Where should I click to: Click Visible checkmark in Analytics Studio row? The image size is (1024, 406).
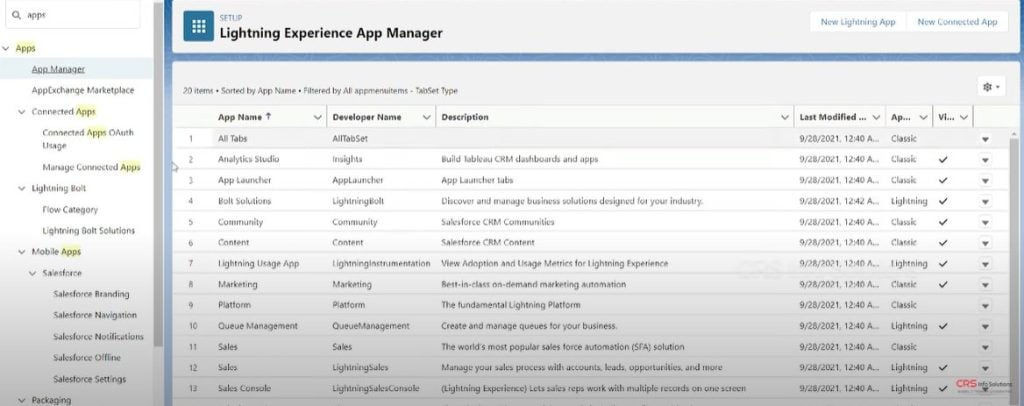942,159
